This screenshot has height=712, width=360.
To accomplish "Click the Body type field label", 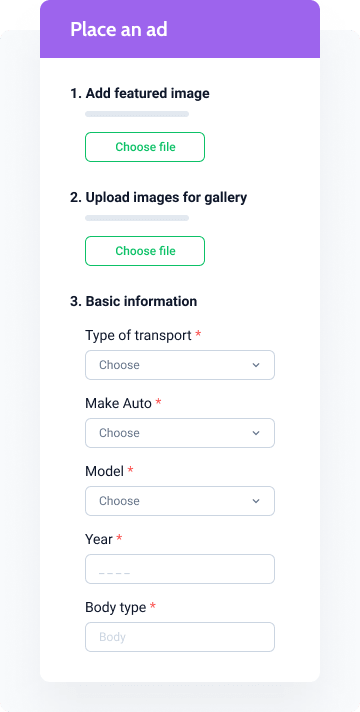I will click(x=116, y=608).
